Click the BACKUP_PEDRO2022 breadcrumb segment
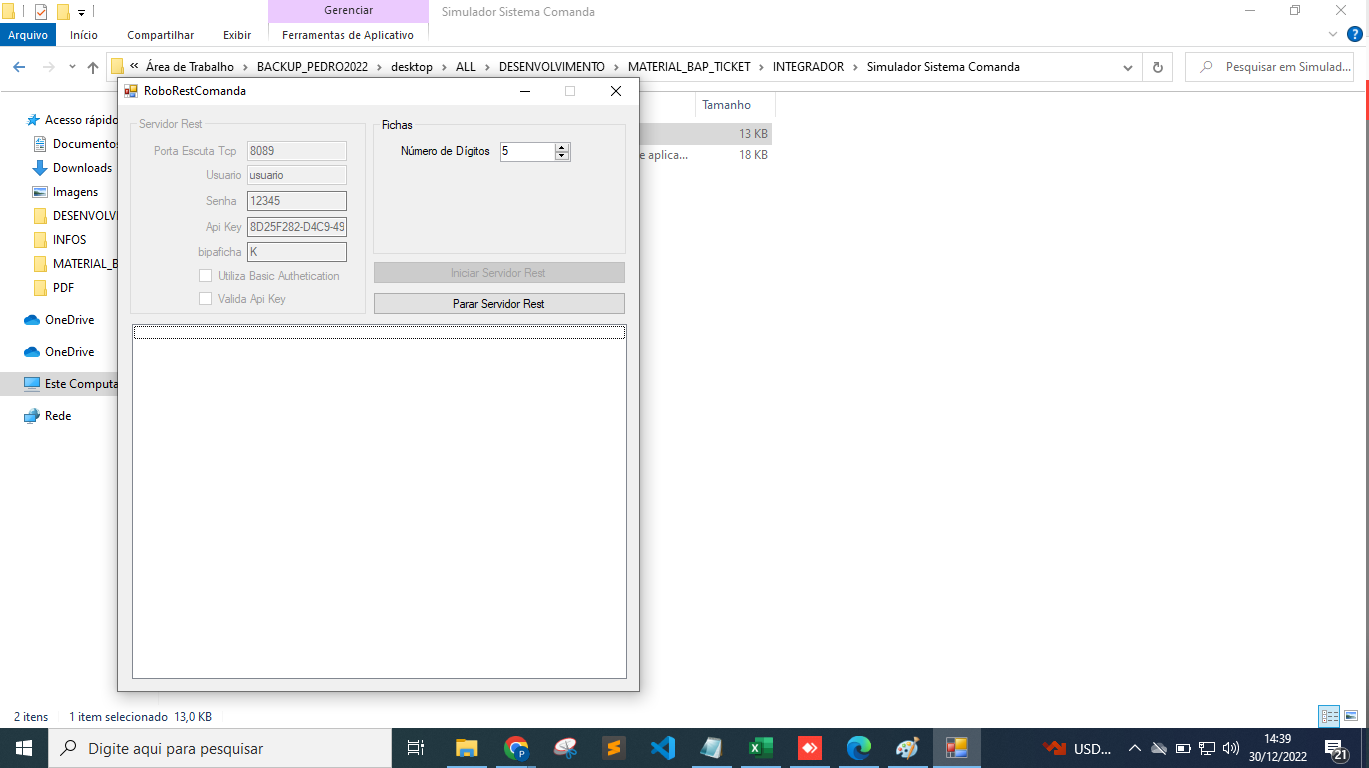 pyautogui.click(x=312, y=67)
